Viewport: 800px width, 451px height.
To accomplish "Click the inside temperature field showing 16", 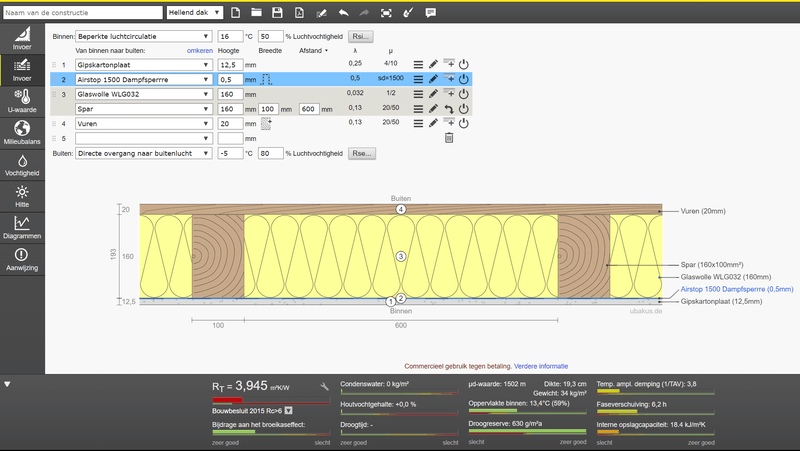I will click(x=230, y=36).
